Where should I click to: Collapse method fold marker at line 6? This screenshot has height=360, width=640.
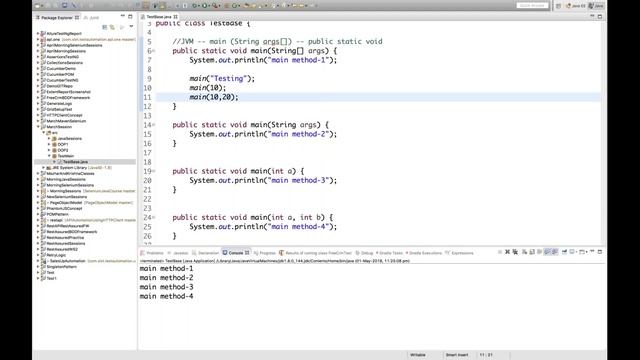[154, 51]
